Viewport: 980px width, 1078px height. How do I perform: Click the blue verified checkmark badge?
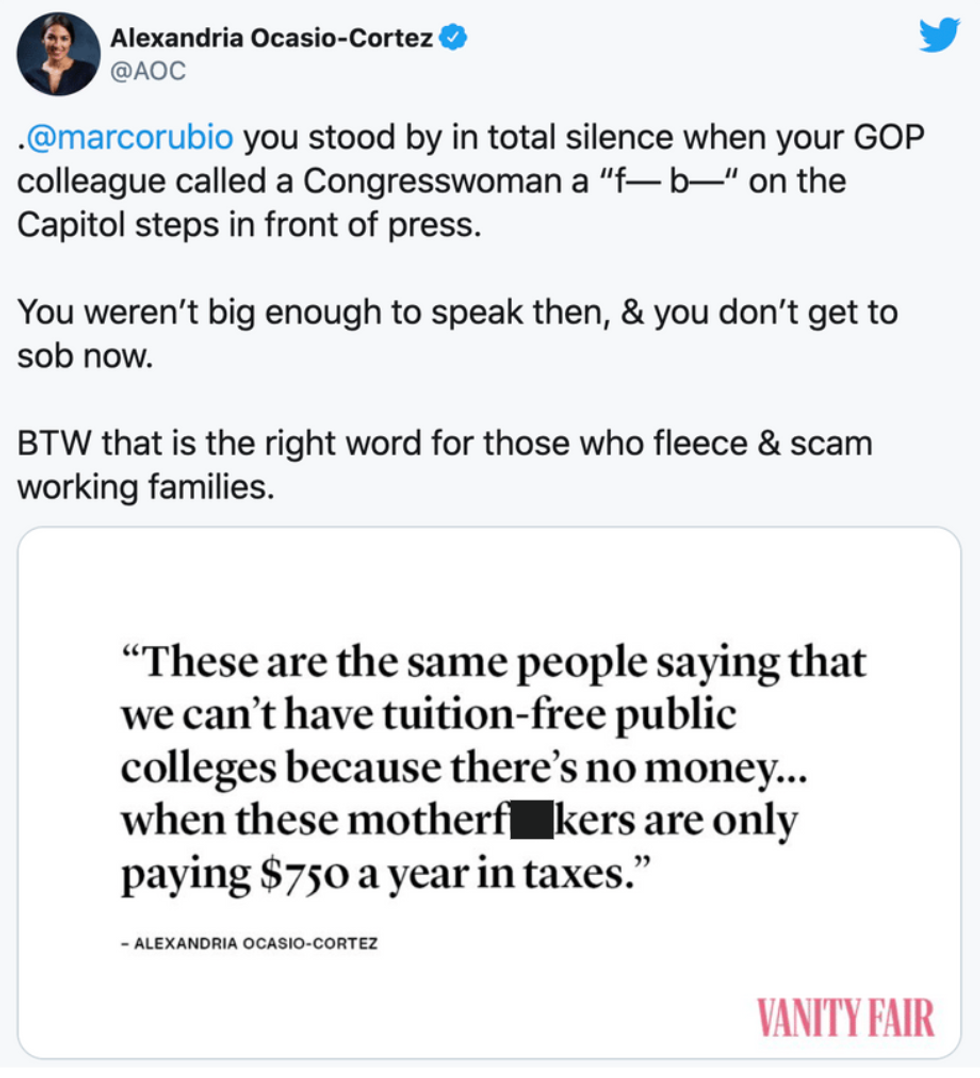tap(454, 39)
